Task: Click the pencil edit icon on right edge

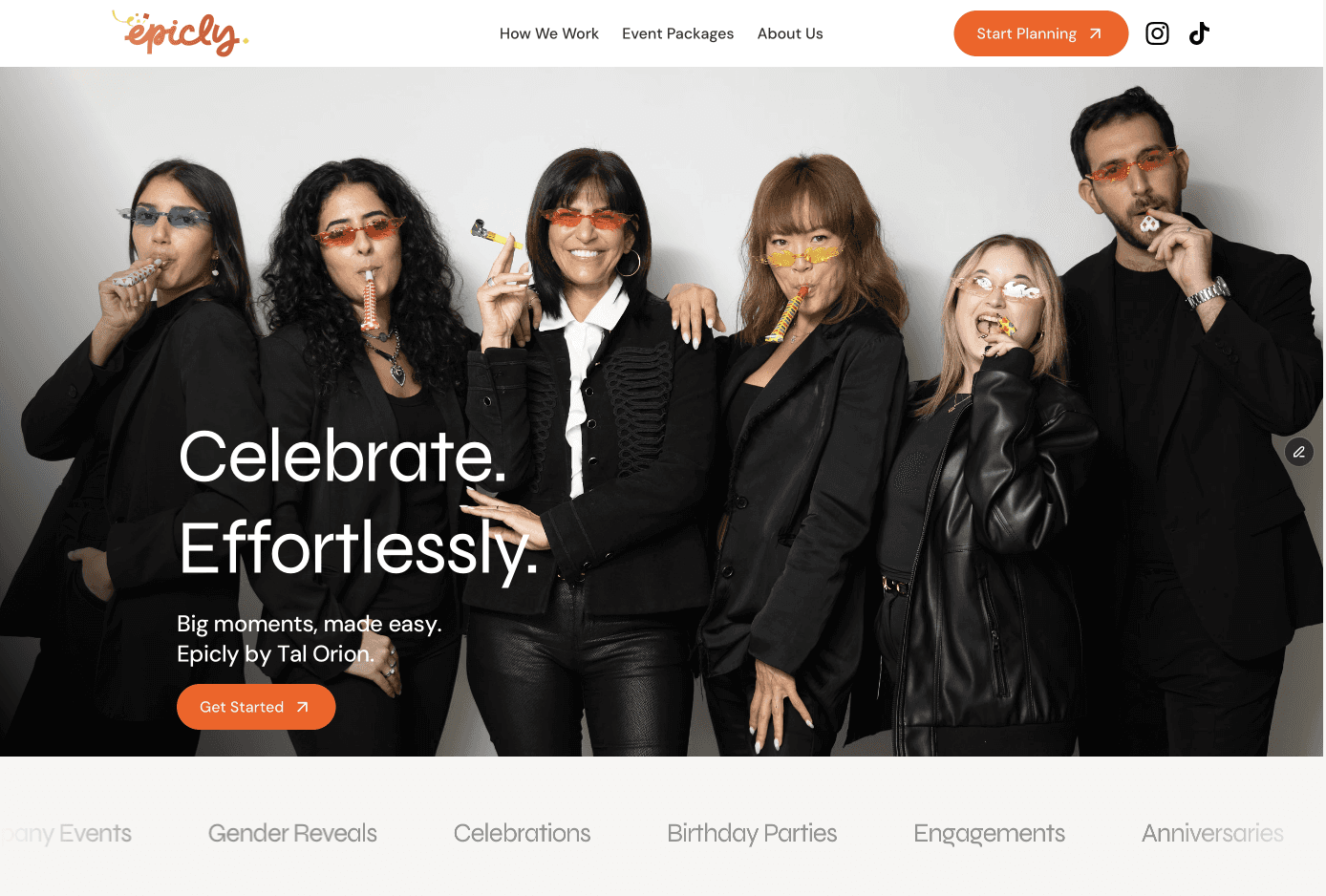Action: (x=1299, y=452)
